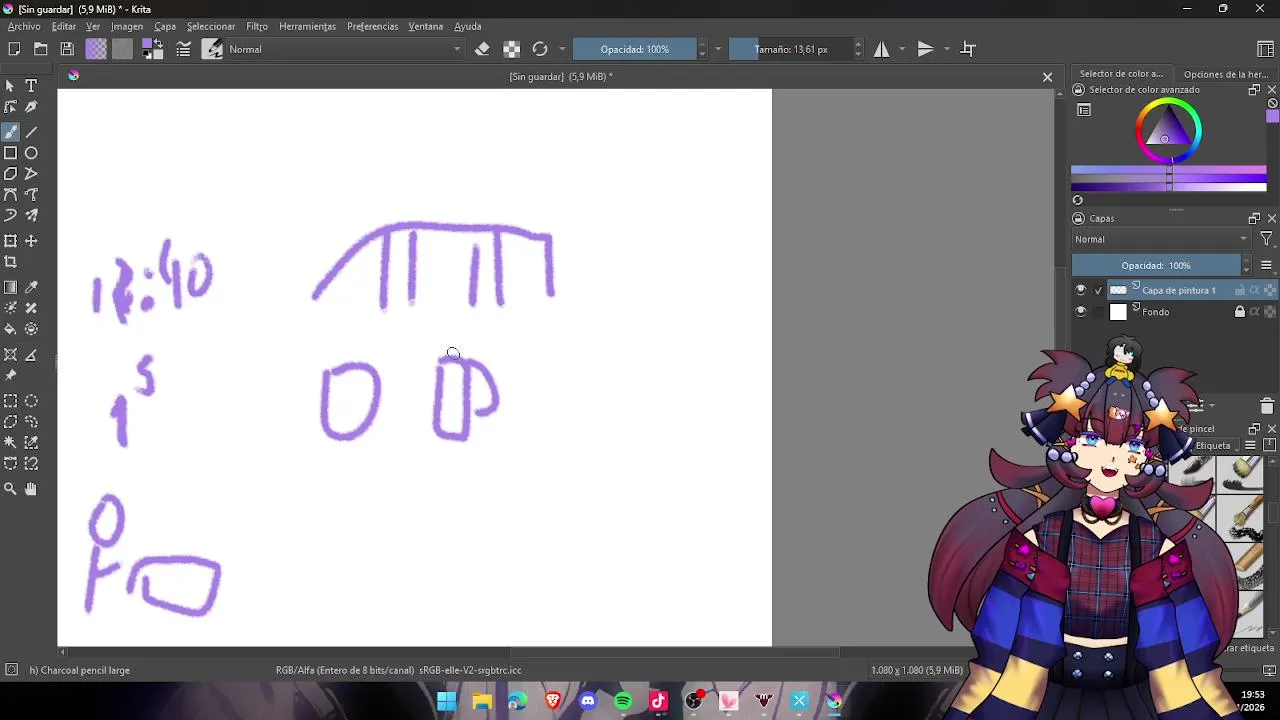Choose the Rectangular selection tool
Viewport: 1280px width, 720px height.
(x=10, y=401)
